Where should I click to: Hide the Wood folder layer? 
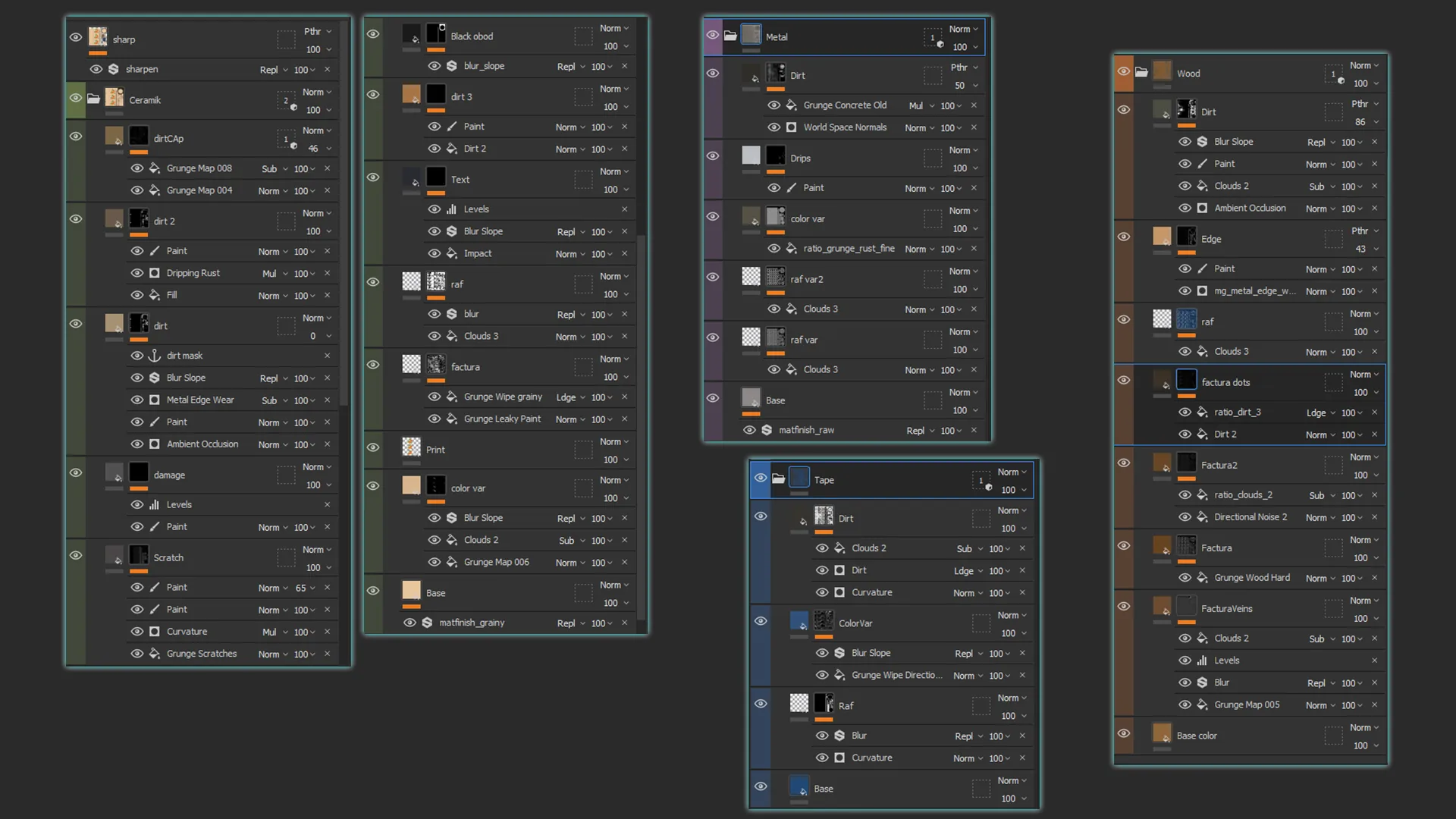(1124, 71)
